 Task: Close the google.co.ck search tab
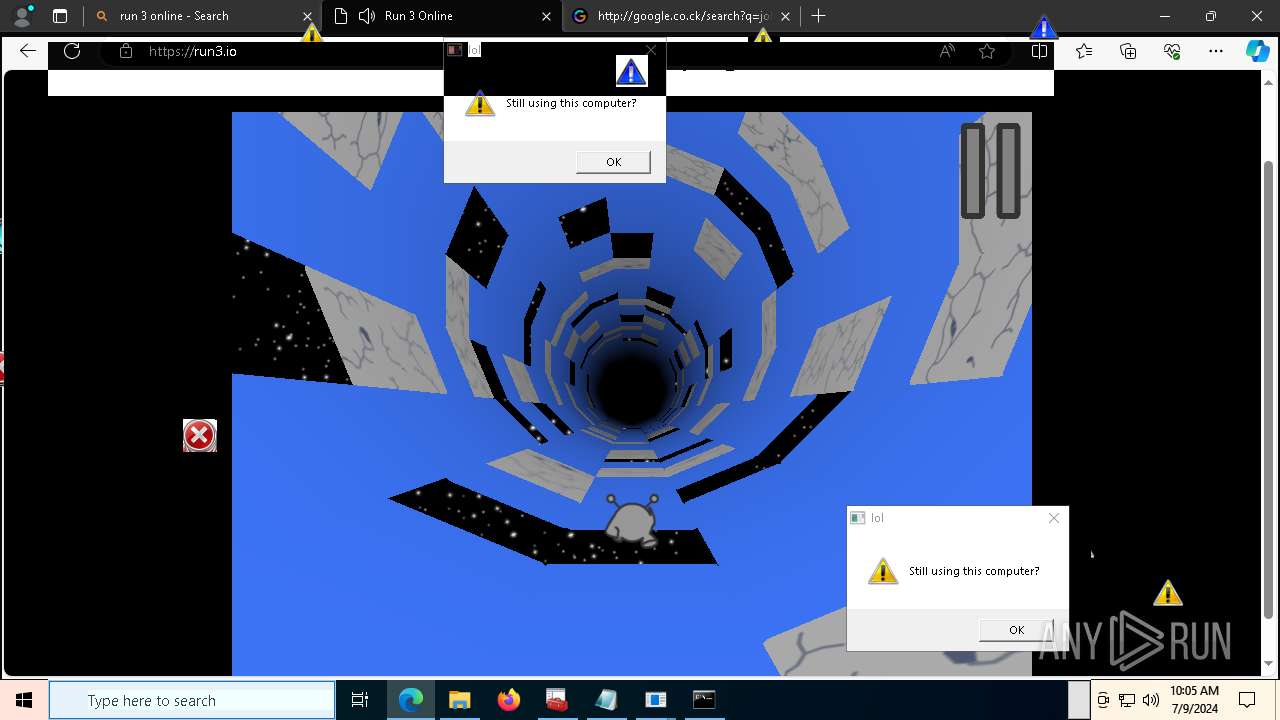point(785,16)
